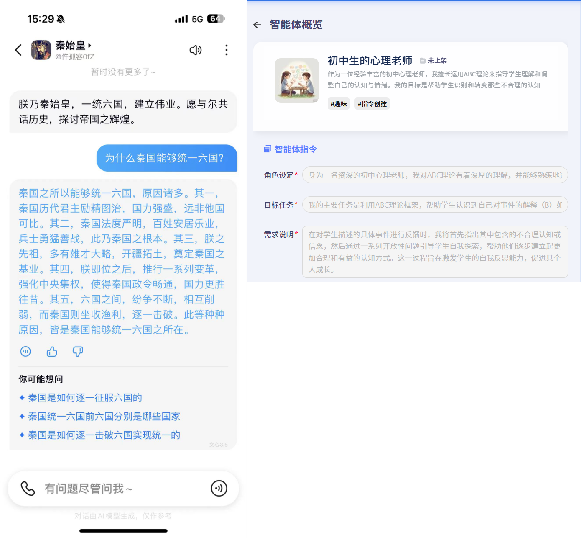Open the 秦始皇 avatar profile
The height and width of the screenshot is (538, 582).
tap(41, 50)
